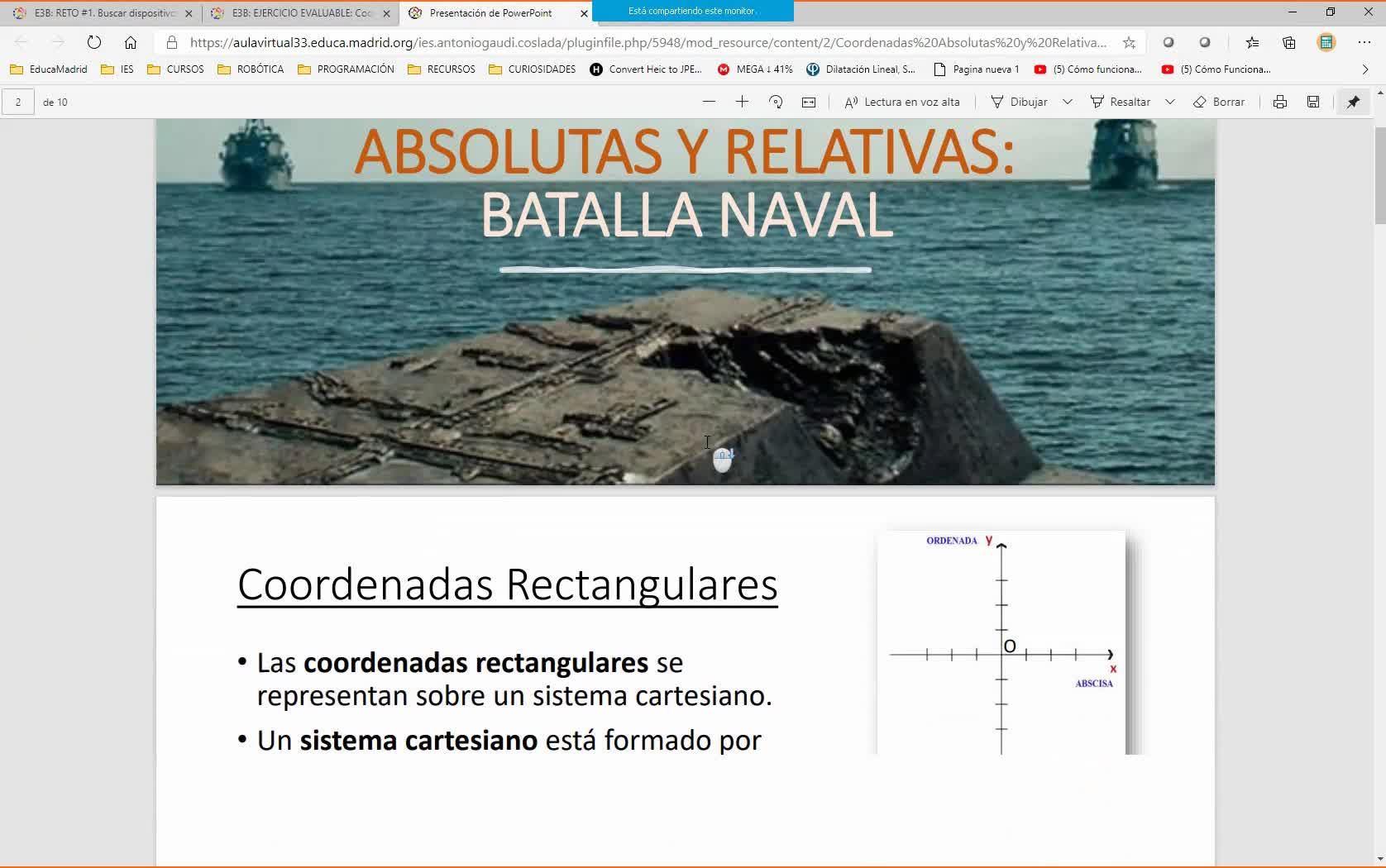Expand the Resaltar options dropdown arrow
This screenshot has height=868, width=1386.
click(x=1170, y=102)
